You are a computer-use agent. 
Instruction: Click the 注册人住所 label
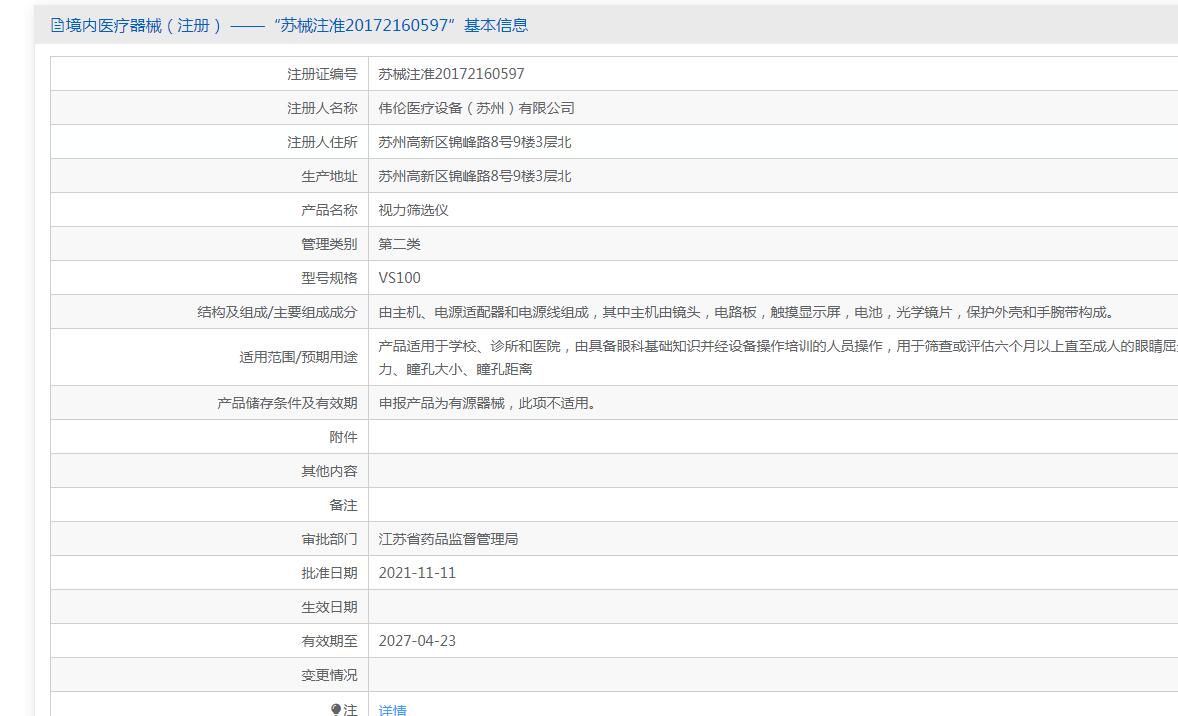[322, 141]
